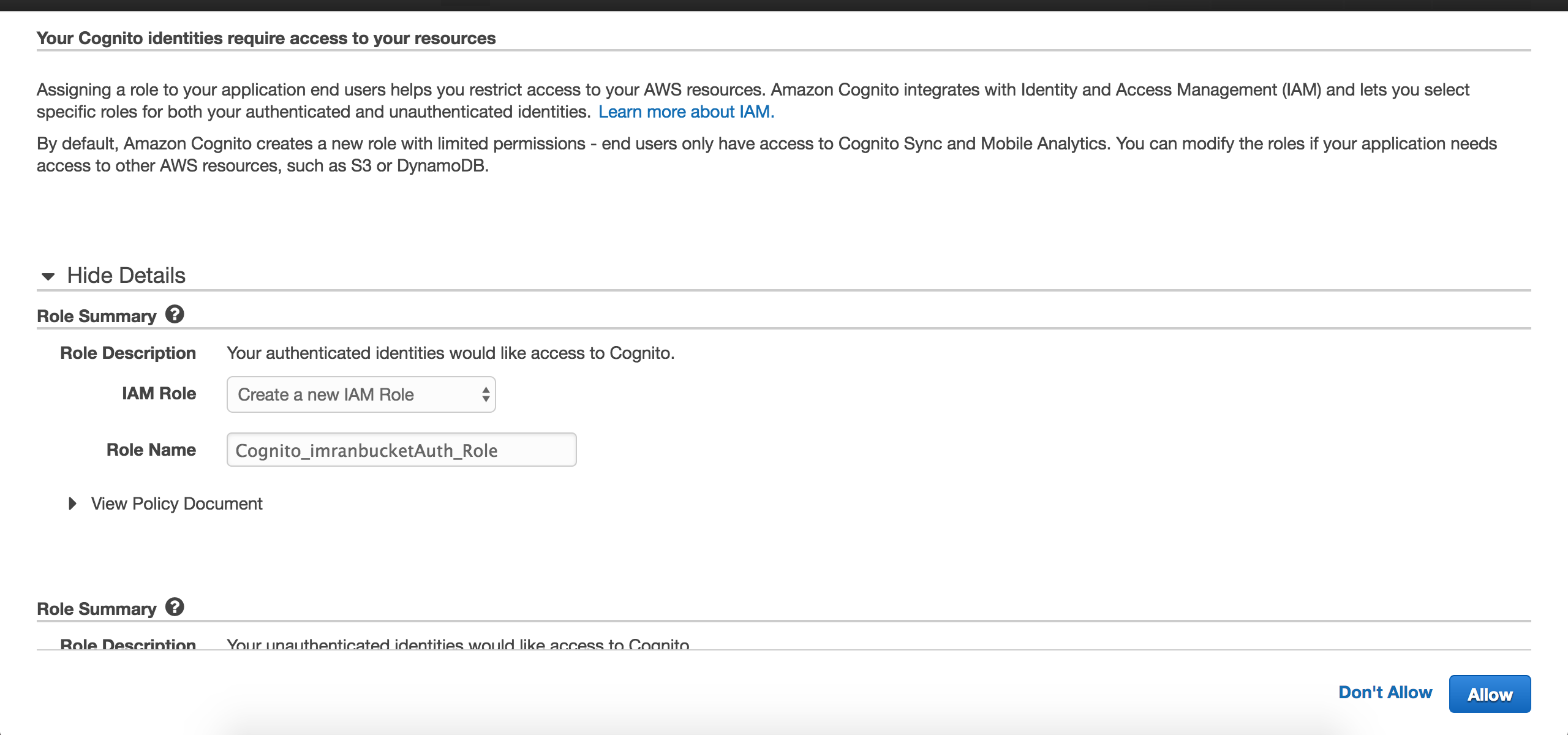The image size is (1568, 735).
Task: Click the Role Name field label
Action: (x=151, y=450)
